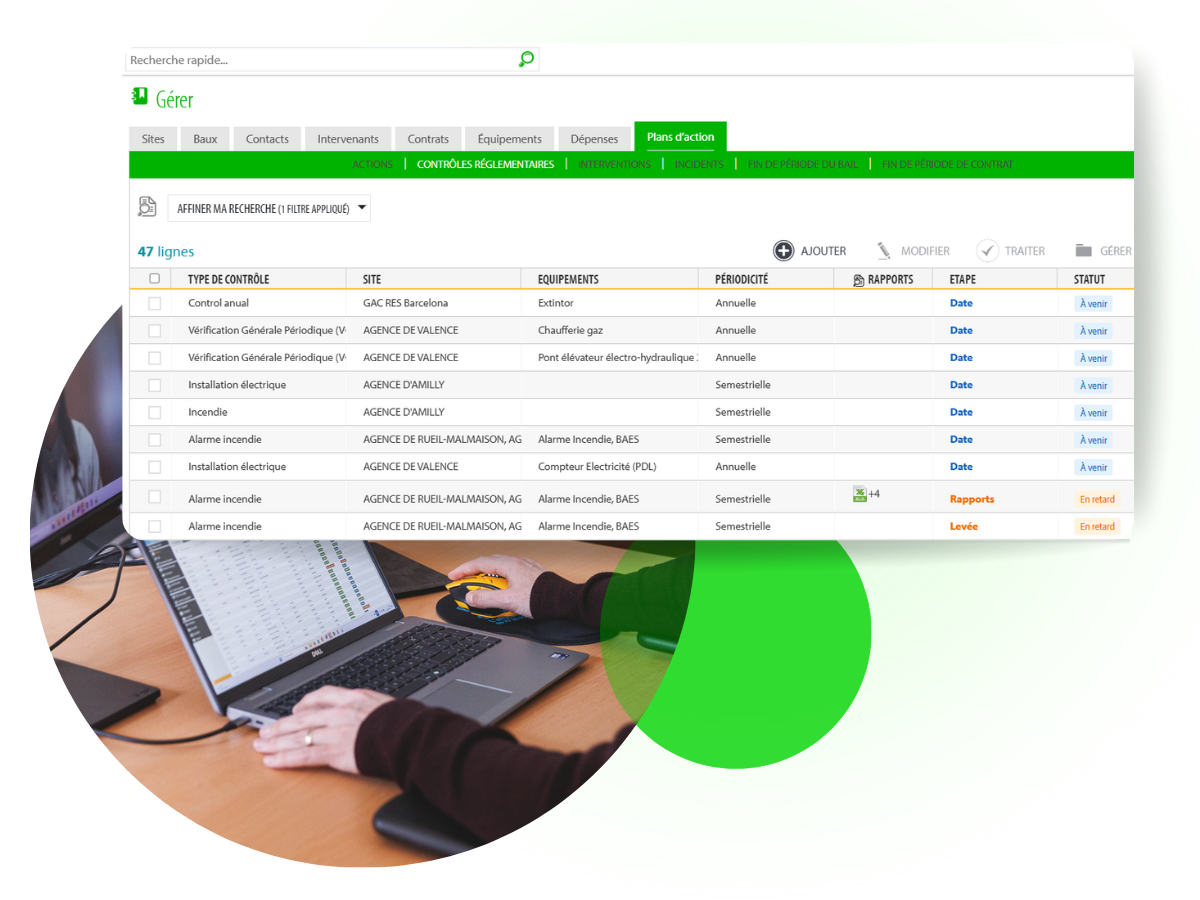Click the Ajouter plus icon

pos(784,251)
